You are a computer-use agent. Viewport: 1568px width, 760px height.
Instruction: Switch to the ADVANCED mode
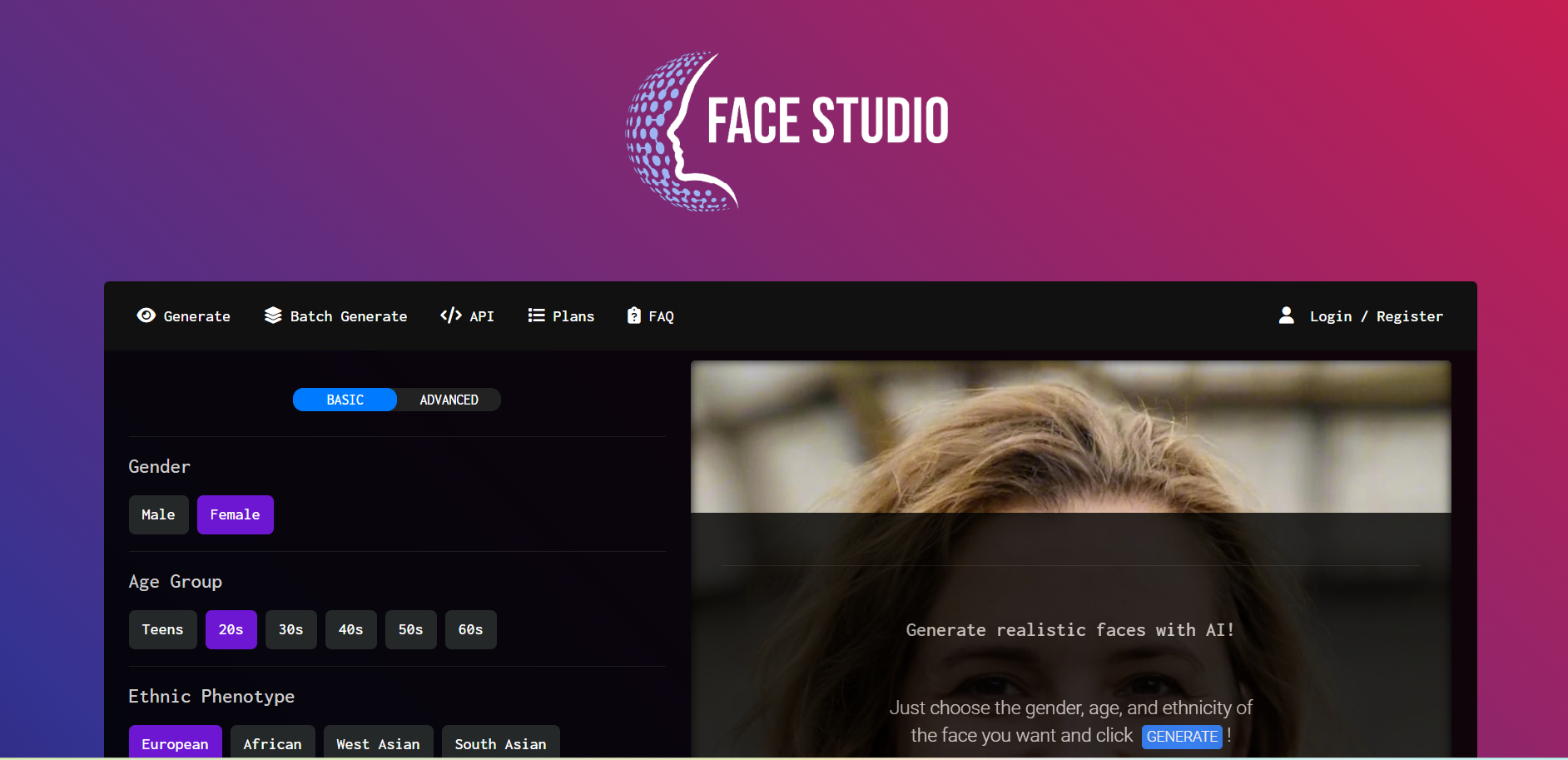(x=449, y=400)
